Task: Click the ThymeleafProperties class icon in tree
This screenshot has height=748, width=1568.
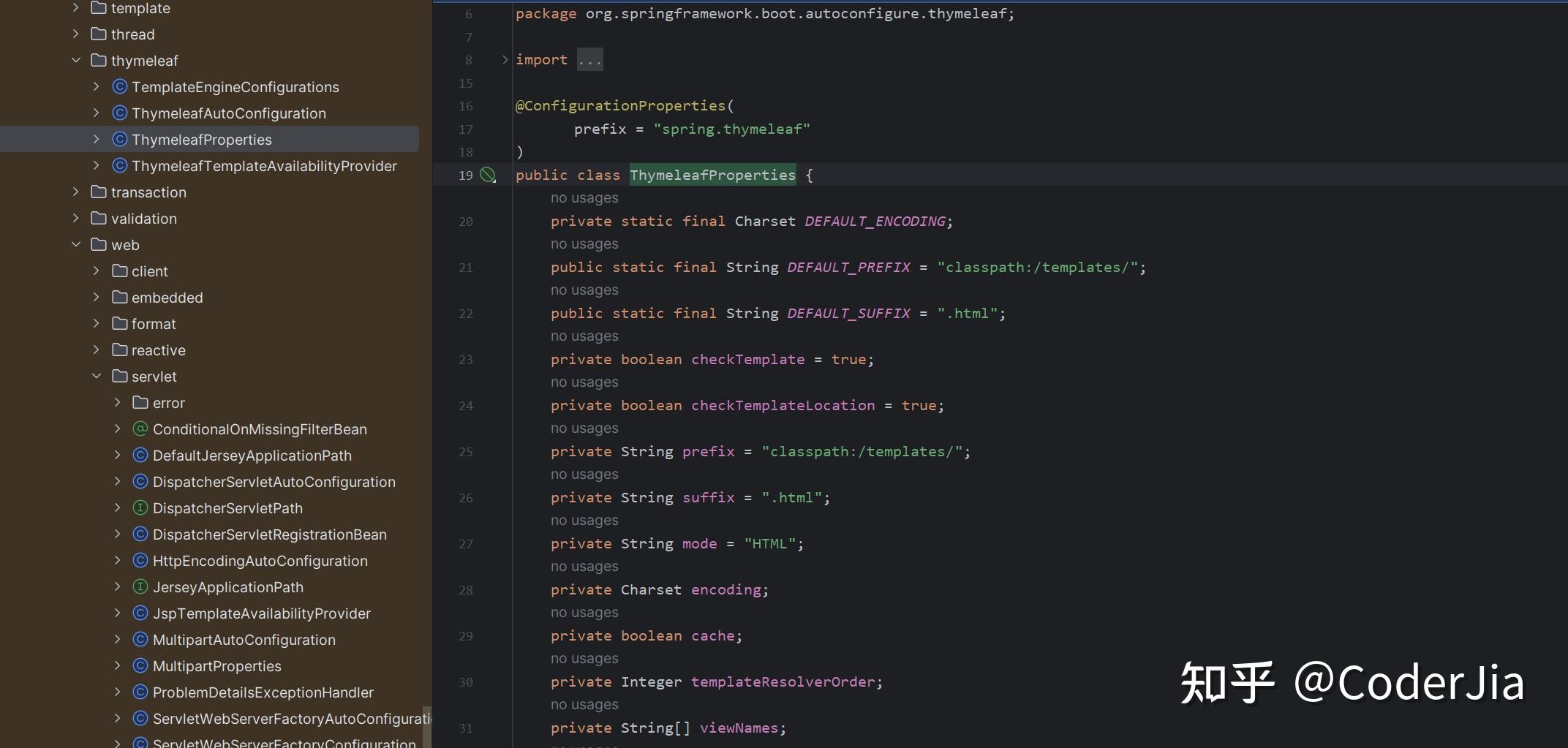Action: pos(120,140)
